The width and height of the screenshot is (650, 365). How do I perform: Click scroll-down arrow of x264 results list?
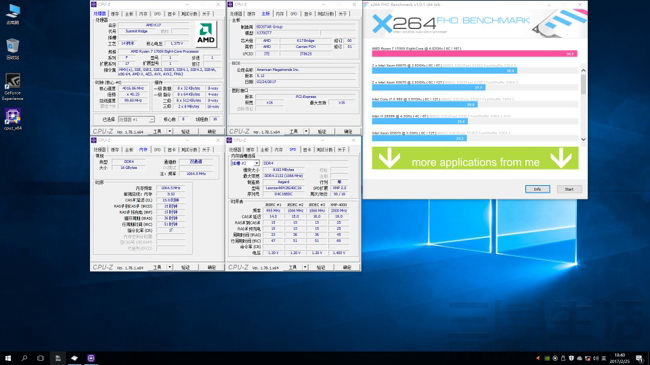(x=583, y=139)
